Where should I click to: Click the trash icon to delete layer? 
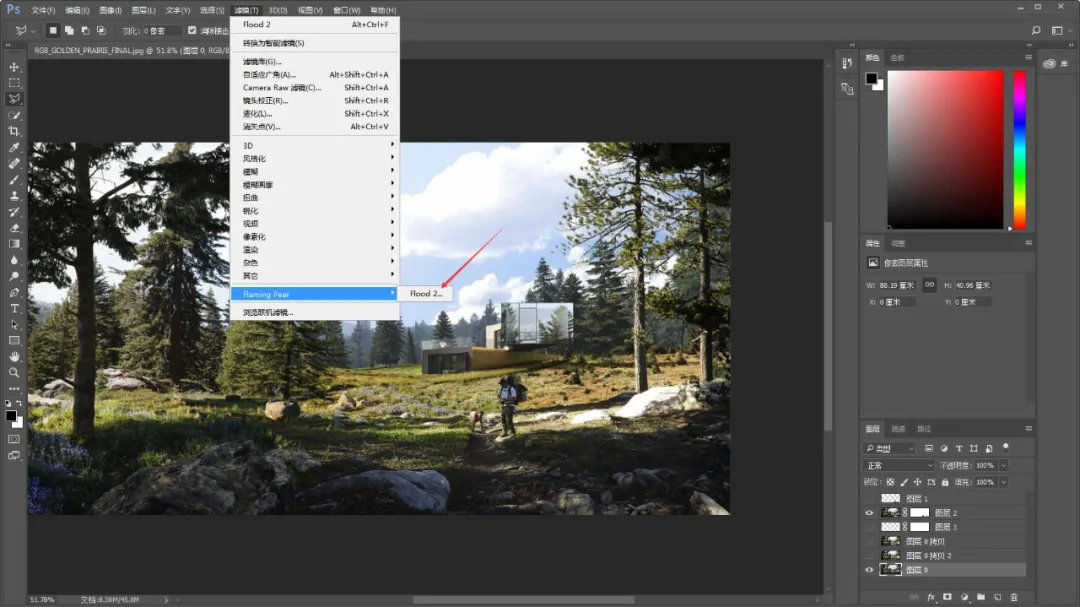point(1013,597)
